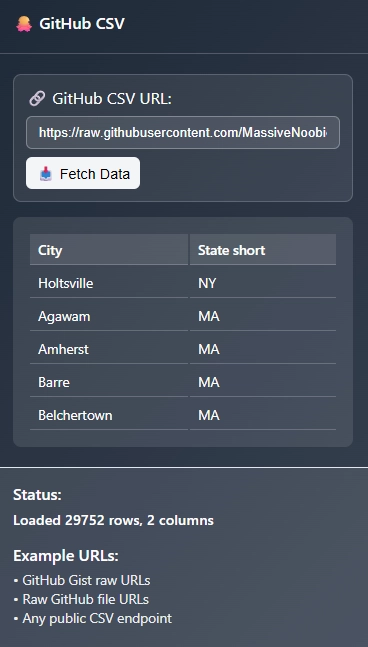This screenshot has height=647, width=368.
Task: Select the Belchertown city cell
Action: 109,415
